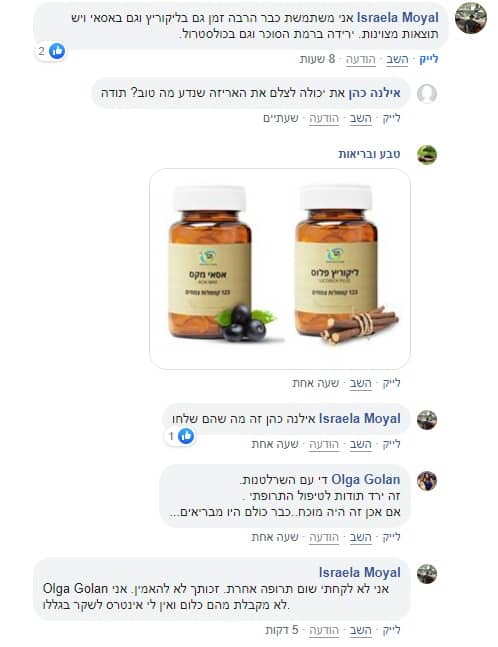Click Olga Golan's name link
498x647 pixels.
point(366,479)
